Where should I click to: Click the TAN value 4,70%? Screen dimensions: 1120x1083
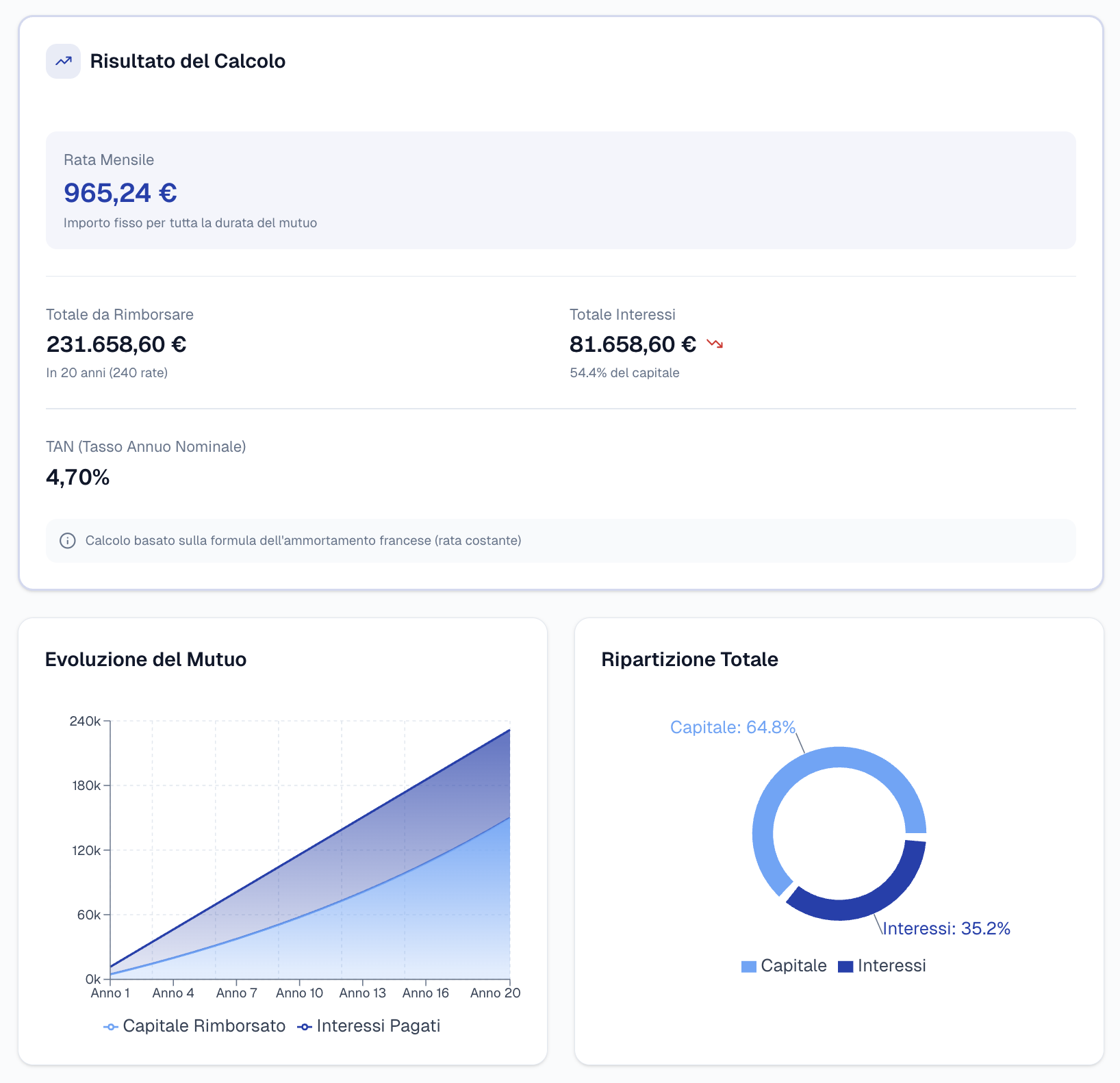point(78,477)
